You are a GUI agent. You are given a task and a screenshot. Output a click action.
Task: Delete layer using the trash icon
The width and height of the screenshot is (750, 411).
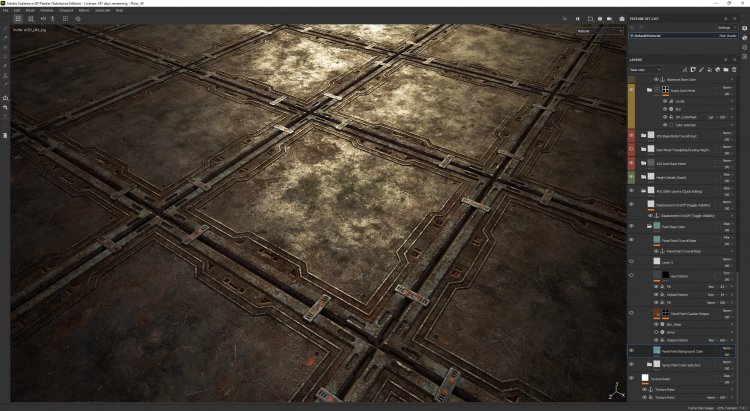click(734, 70)
